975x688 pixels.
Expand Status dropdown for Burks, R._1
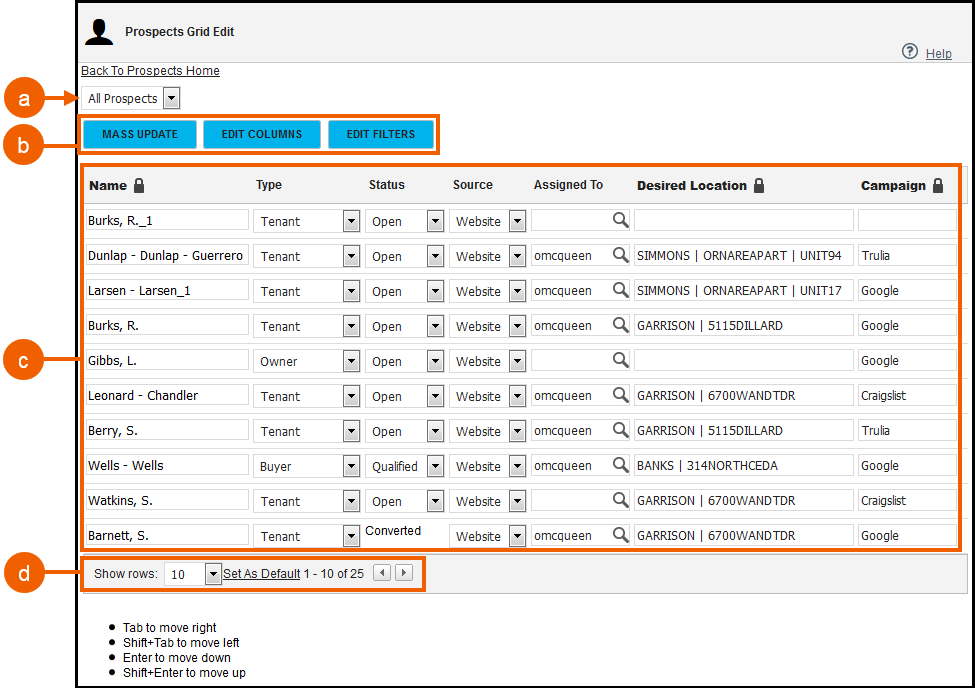(435, 221)
